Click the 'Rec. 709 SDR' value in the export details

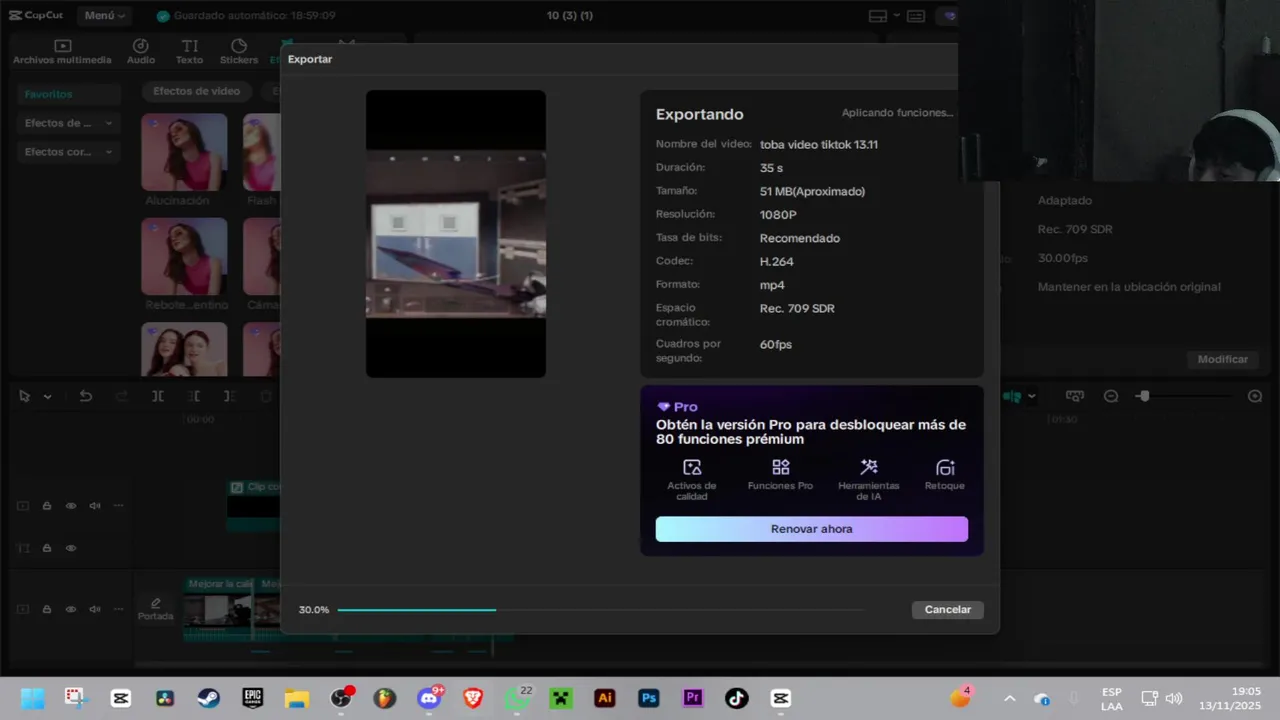[x=797, y=308]
